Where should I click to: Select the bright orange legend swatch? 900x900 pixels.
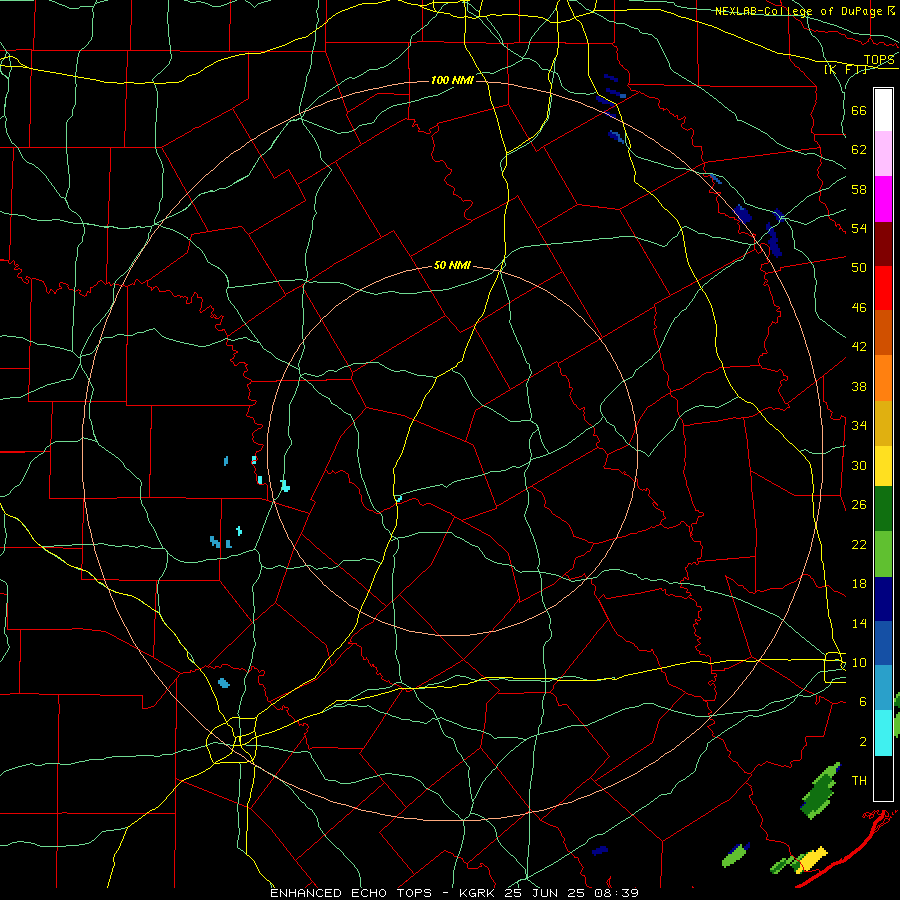(x=883, y=378)
